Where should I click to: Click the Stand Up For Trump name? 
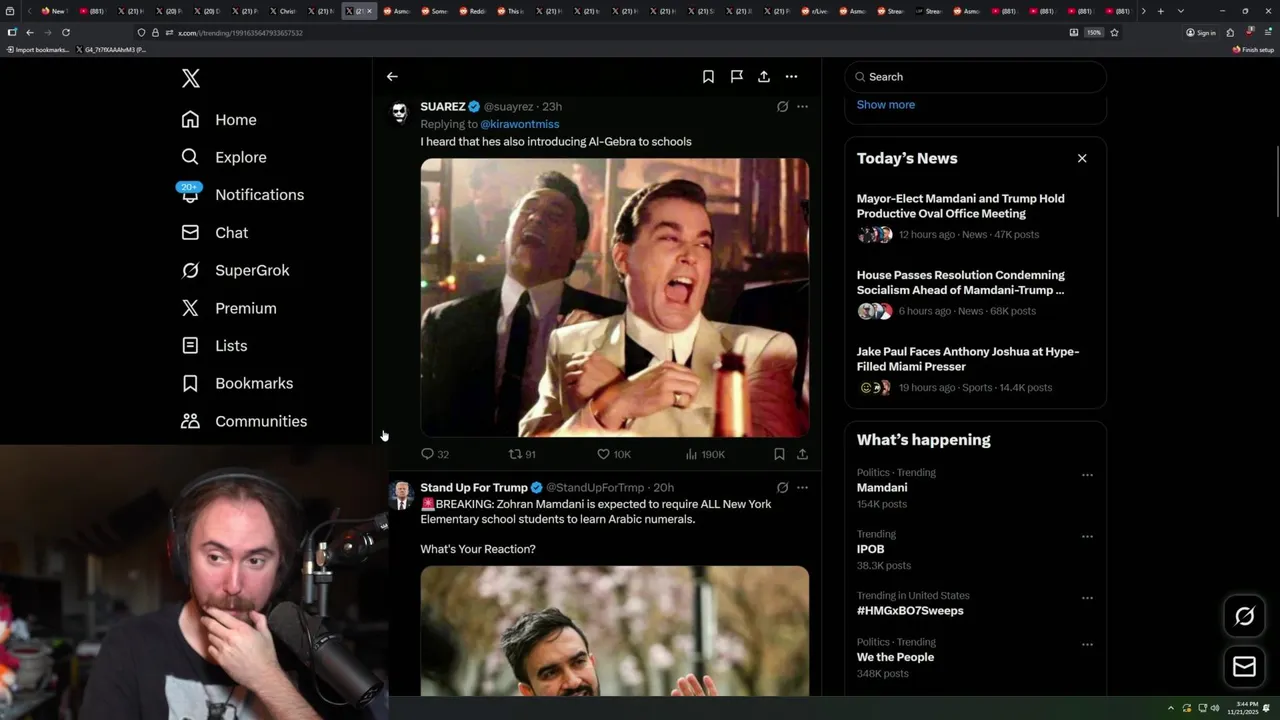pos(474,488)
